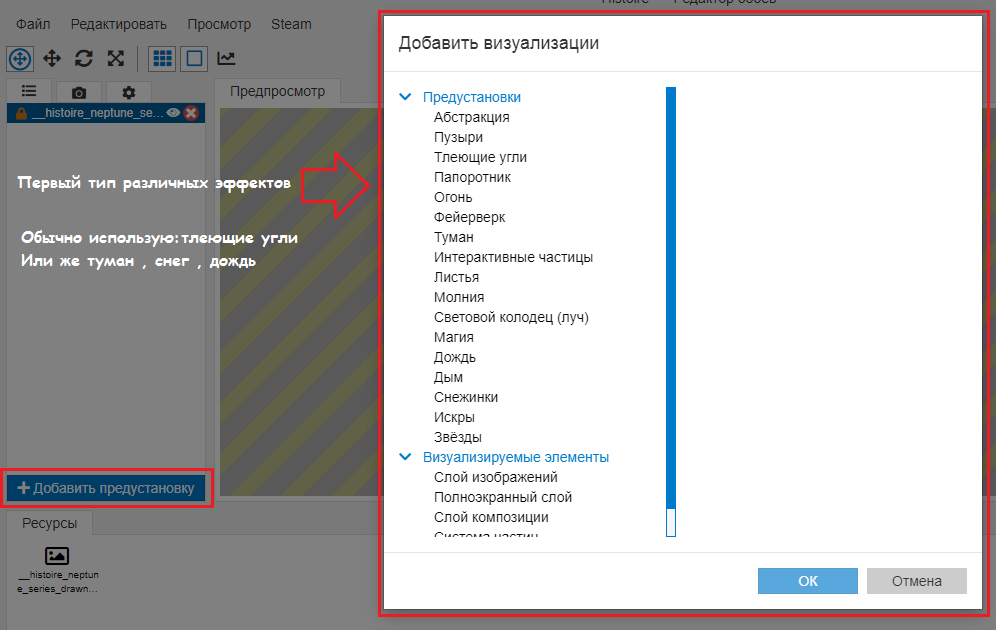Switch to the layers list tab
The height and width of the screenshot is (630, 996).
29,91
